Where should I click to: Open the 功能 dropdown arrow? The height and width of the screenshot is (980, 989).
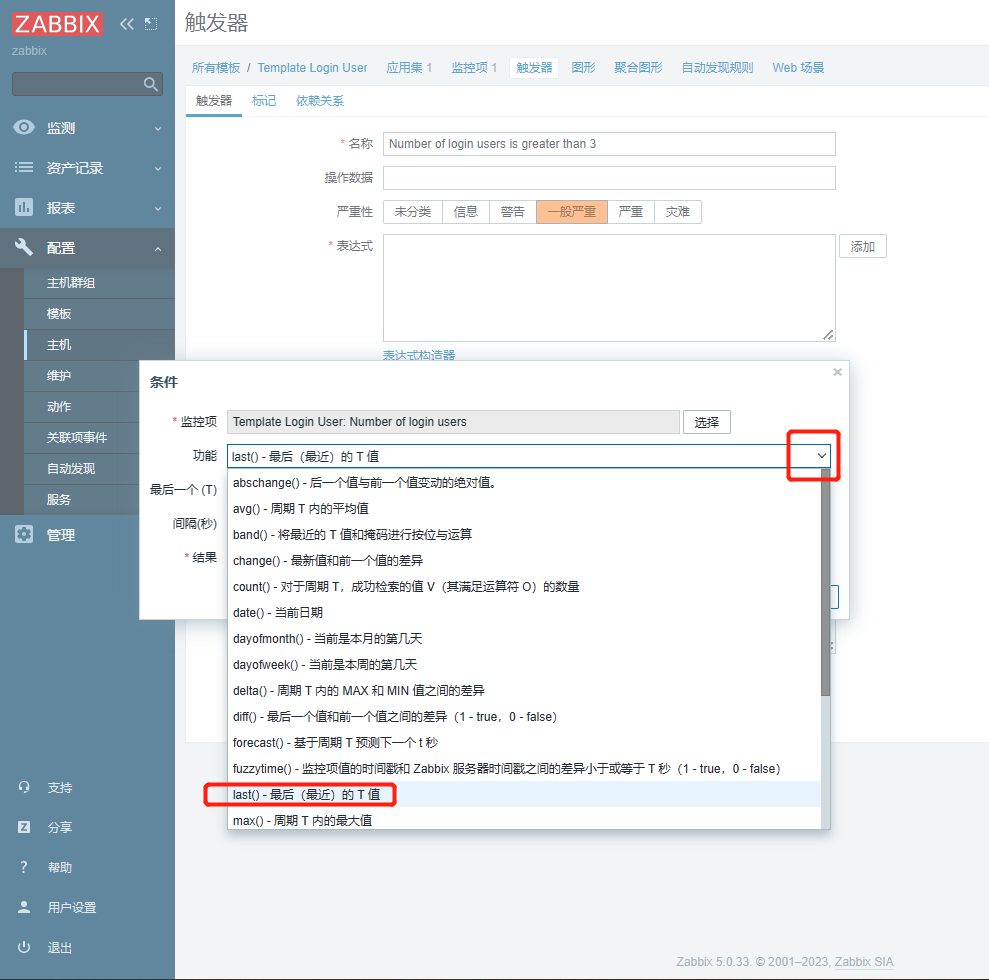[x=821, y=455]
